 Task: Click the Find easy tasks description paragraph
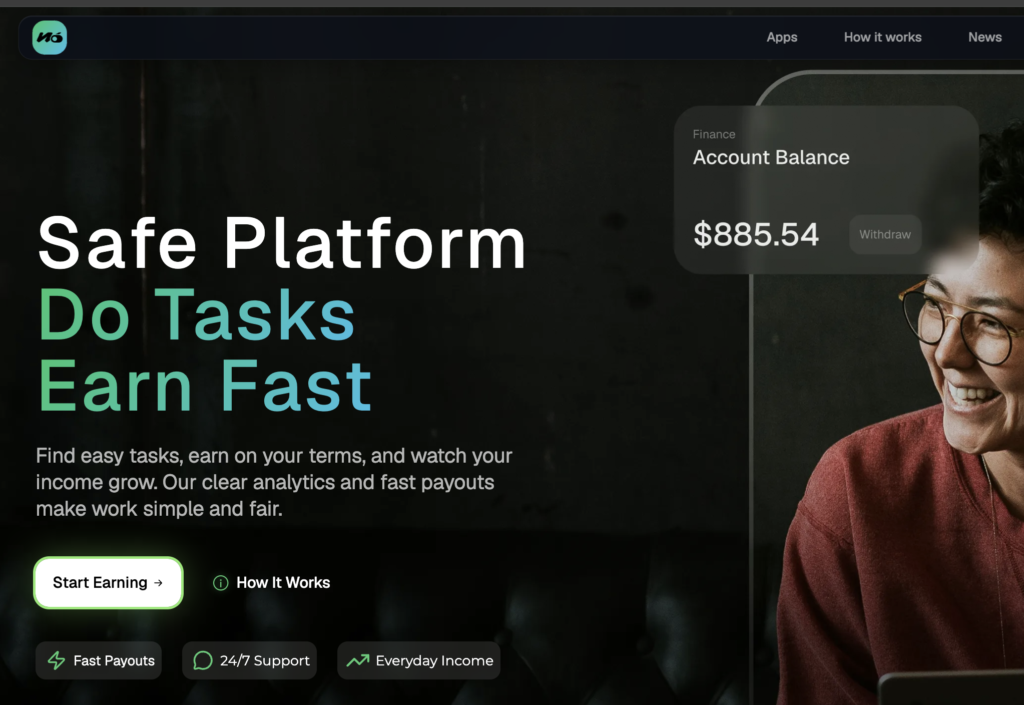point(274,482)
